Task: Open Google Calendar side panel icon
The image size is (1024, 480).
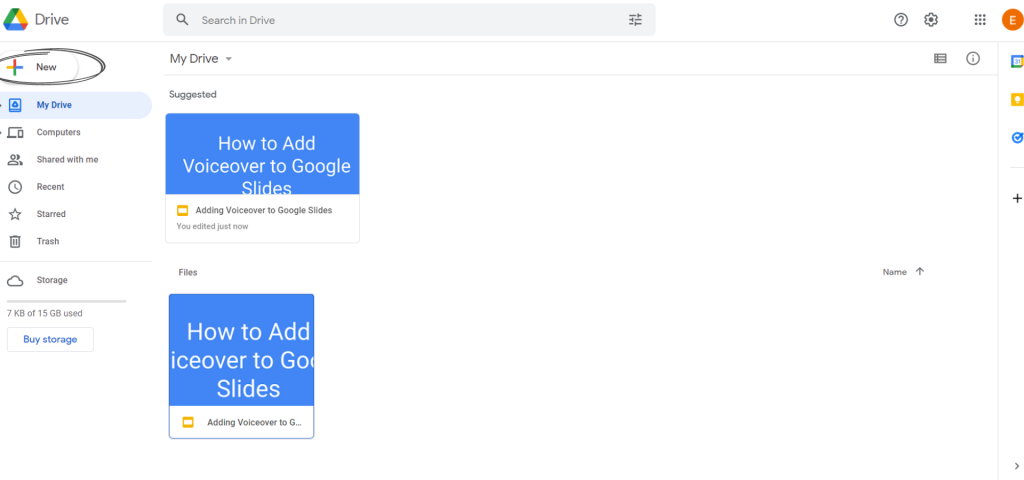Action: coord(1017,61)
